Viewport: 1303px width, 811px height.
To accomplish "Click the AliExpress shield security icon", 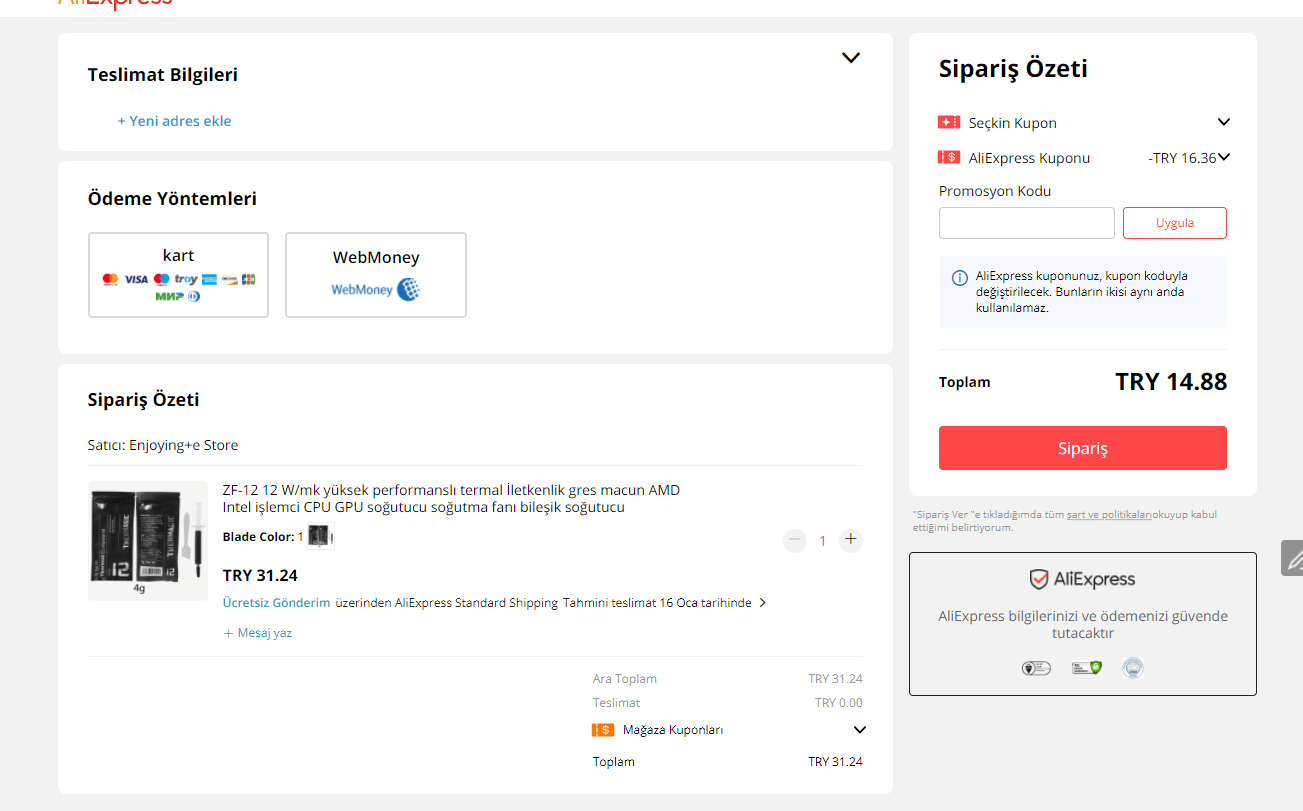I will [x=1039, y=580].
